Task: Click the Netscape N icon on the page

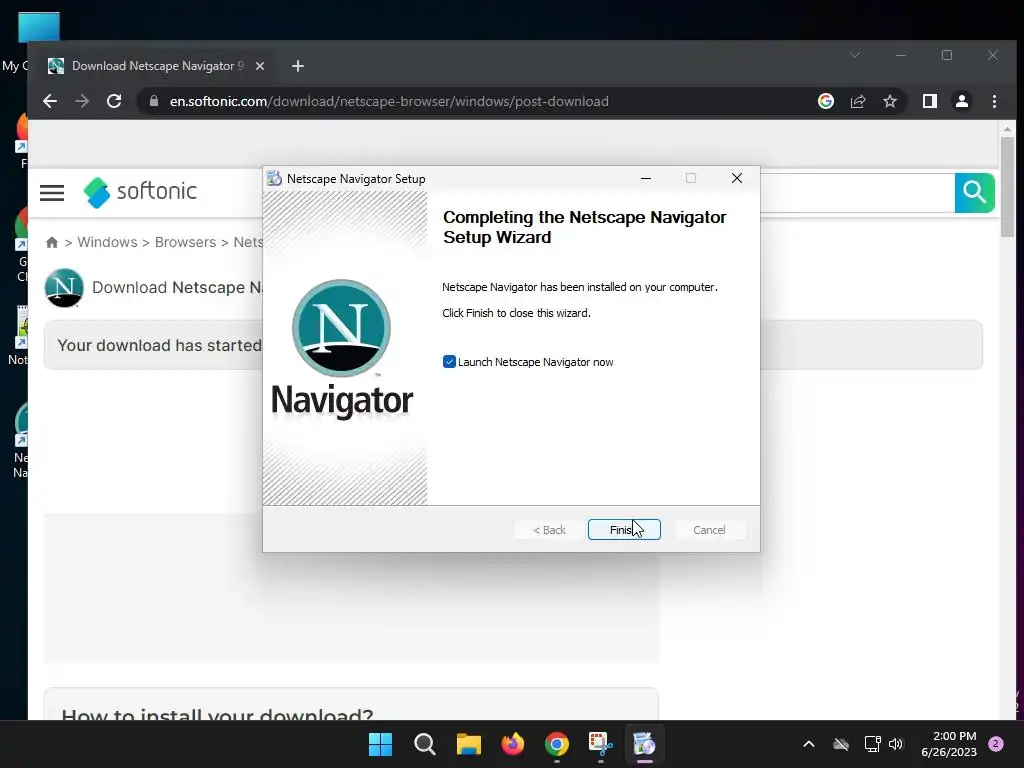Action: coord(64,287)
